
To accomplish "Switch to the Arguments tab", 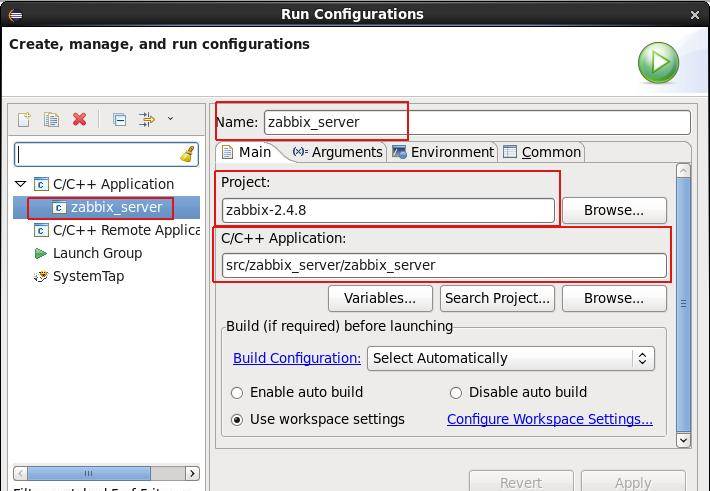I will click(x=337, y=152).
